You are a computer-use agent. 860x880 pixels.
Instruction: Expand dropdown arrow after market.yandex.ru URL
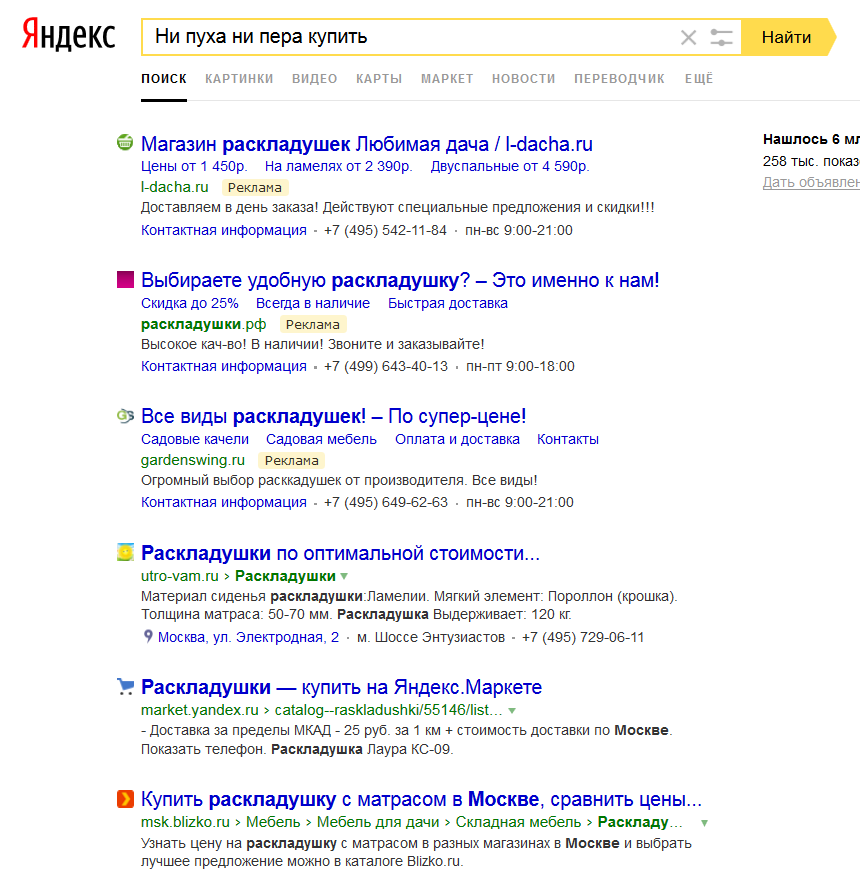(x=512, y=711)
